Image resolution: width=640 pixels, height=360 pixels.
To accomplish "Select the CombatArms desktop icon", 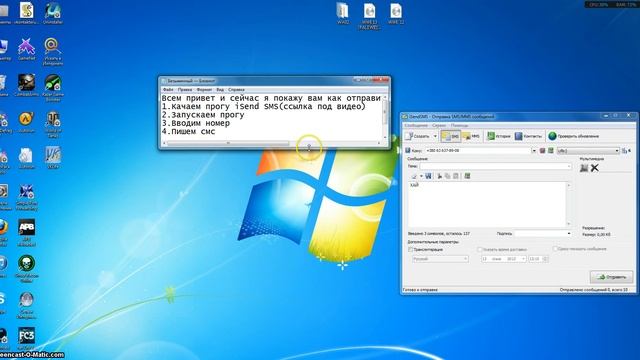I will (x=27, y=85).
